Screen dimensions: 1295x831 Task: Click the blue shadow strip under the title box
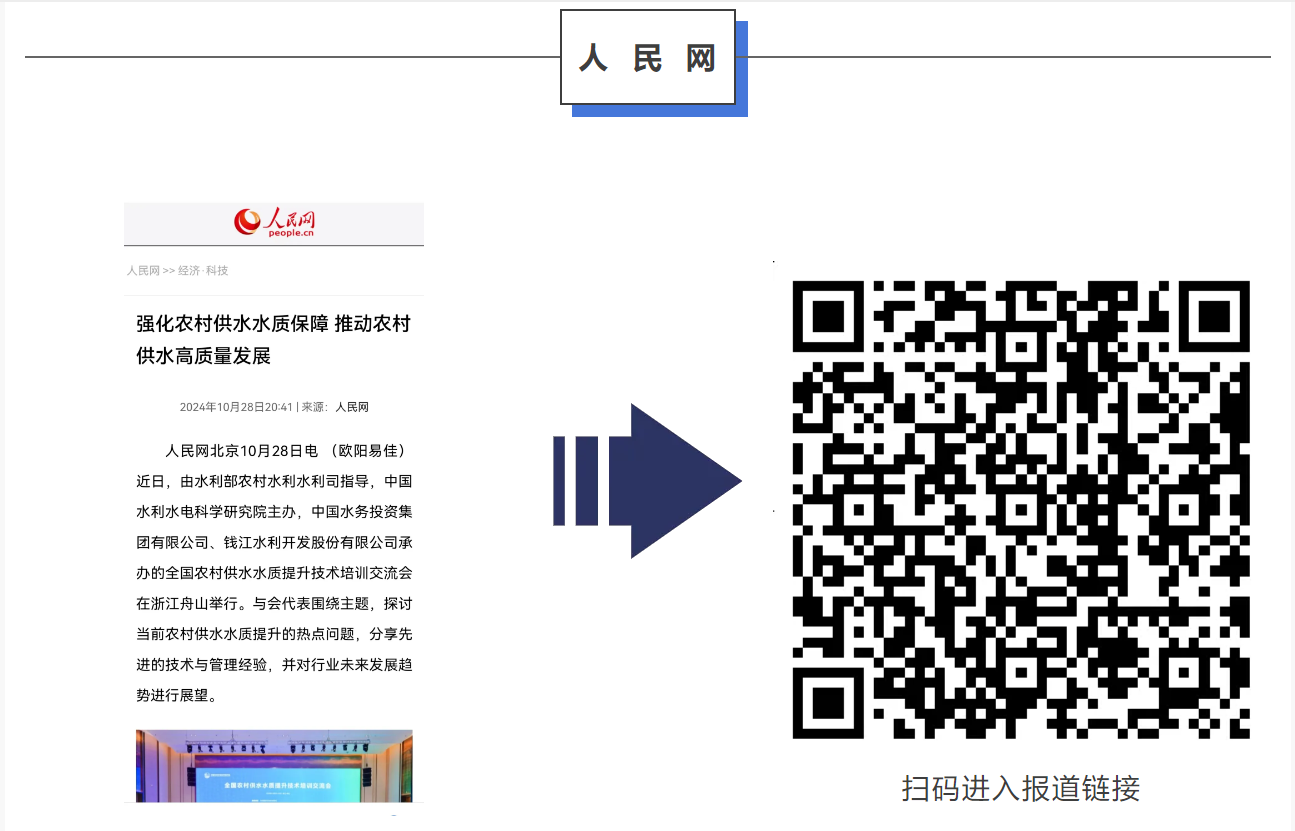660,111
